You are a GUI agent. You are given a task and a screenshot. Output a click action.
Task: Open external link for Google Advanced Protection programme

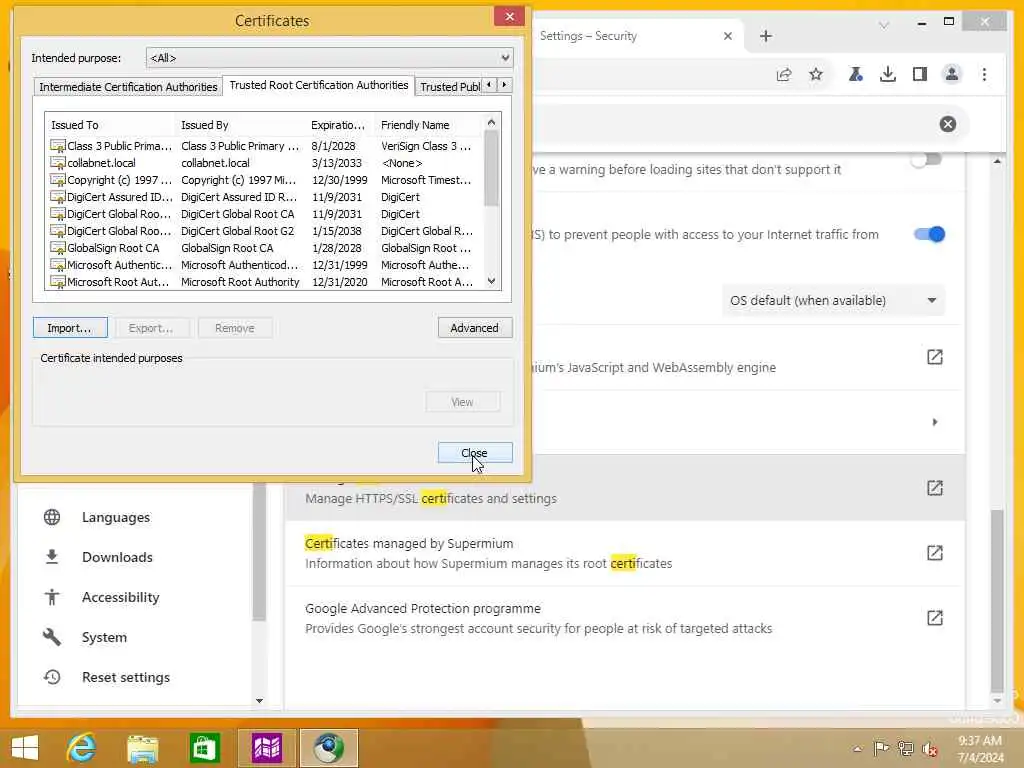[x=935, y=618]
